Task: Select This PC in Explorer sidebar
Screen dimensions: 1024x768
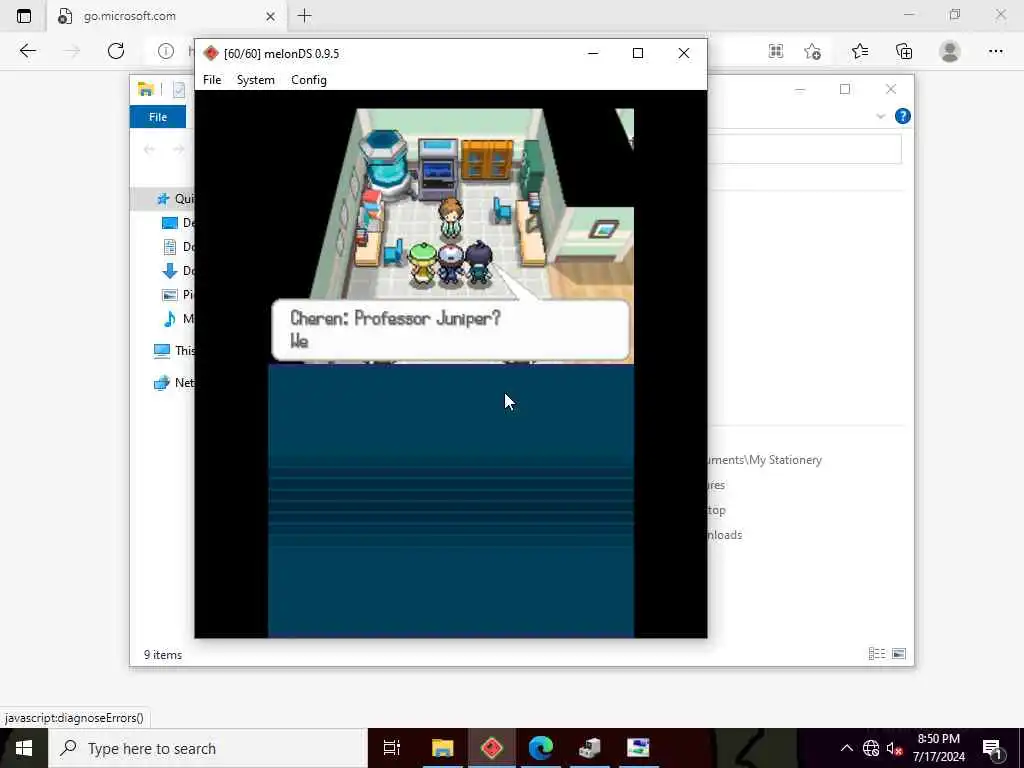Action: (x=174, y=351)
